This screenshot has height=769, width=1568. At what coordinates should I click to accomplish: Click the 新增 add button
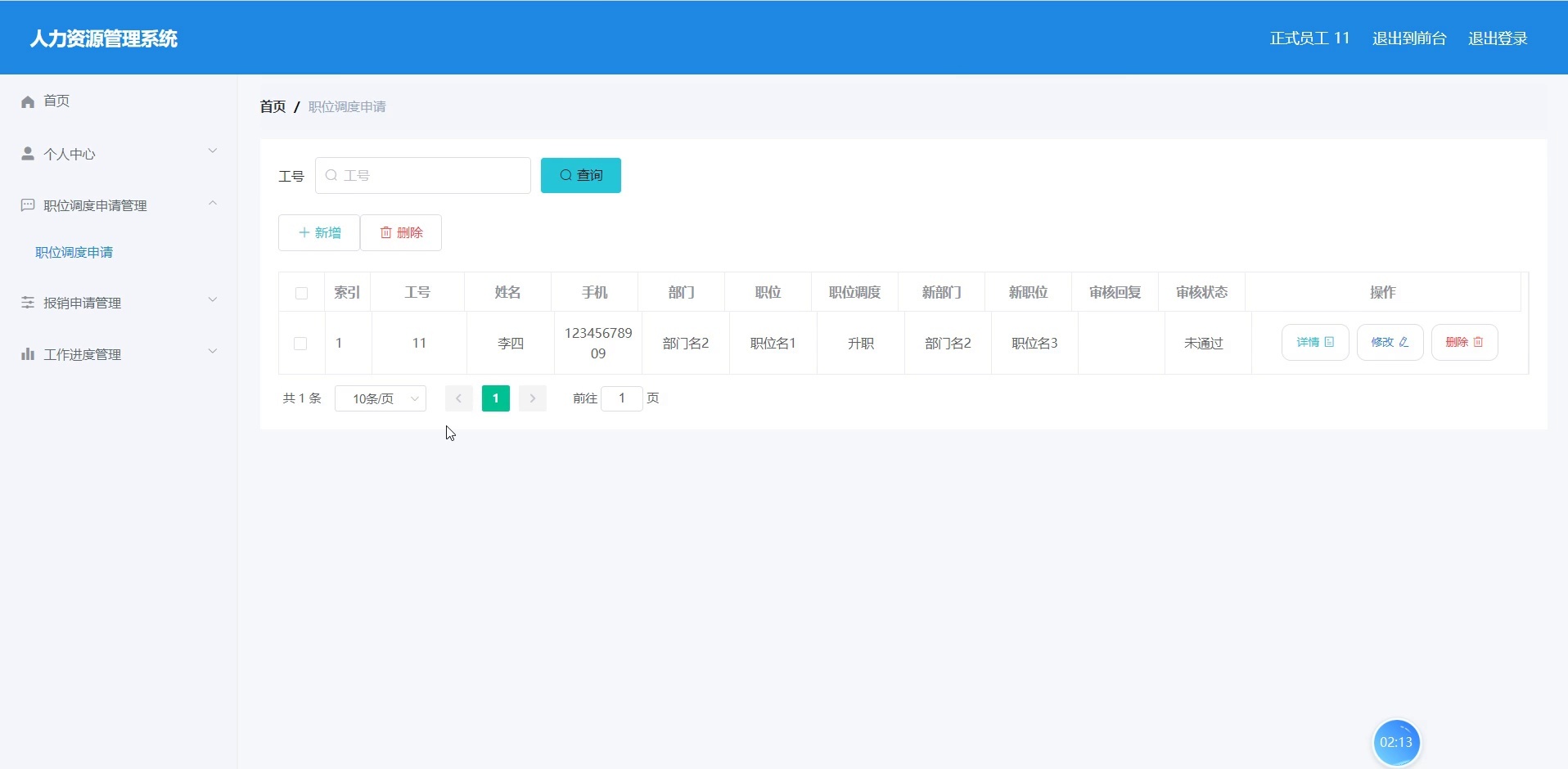[x=319, y=232]
